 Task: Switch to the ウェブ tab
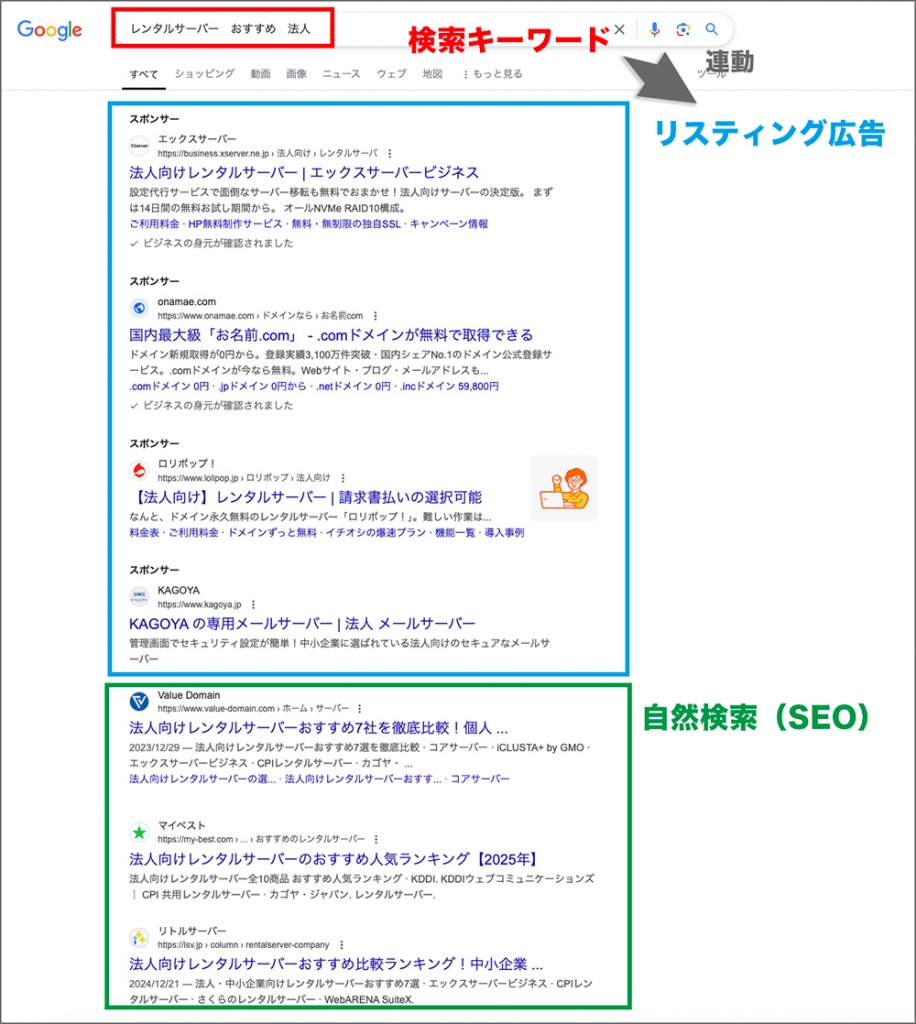pos(391,73)
